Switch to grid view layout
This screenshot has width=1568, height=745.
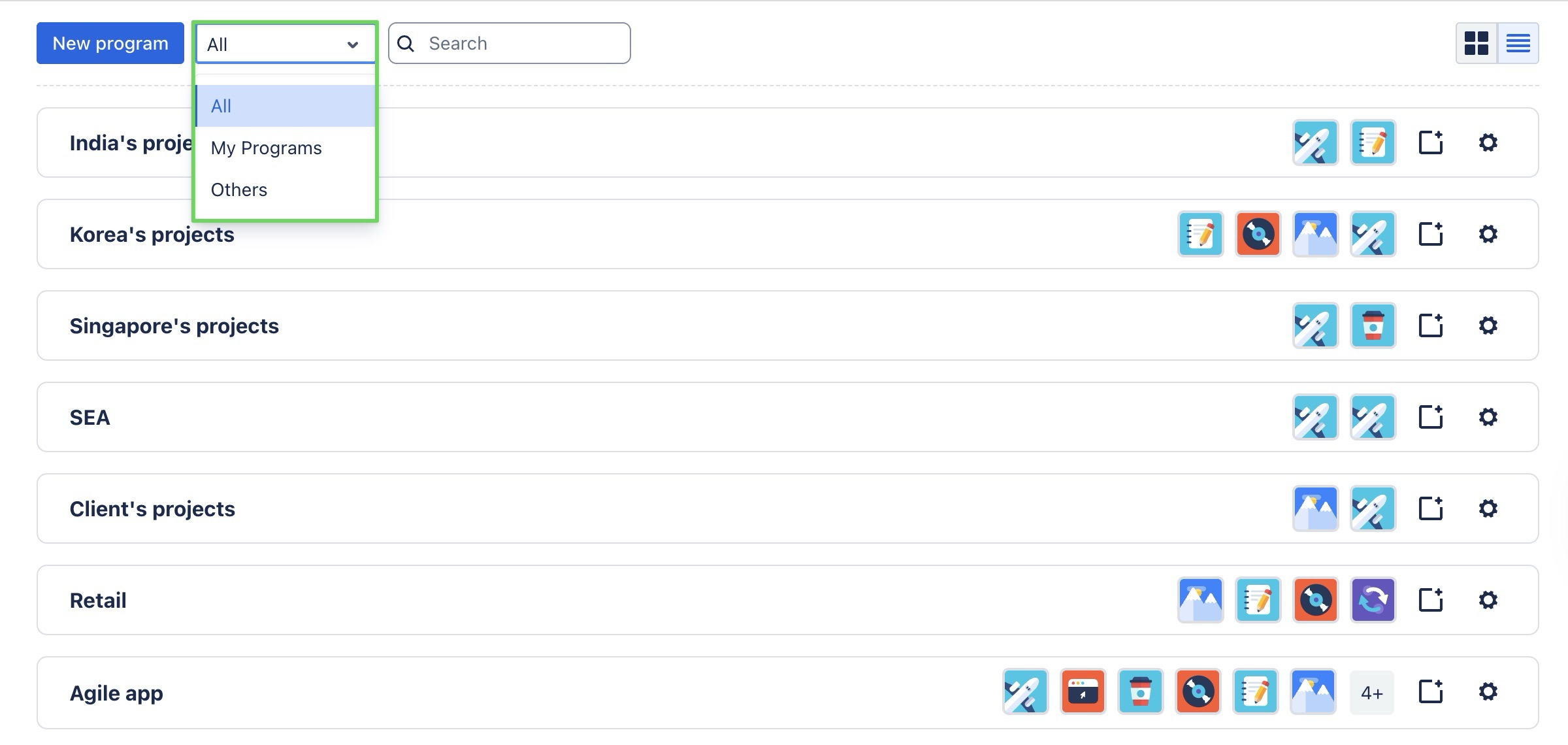coord(1476,43)
